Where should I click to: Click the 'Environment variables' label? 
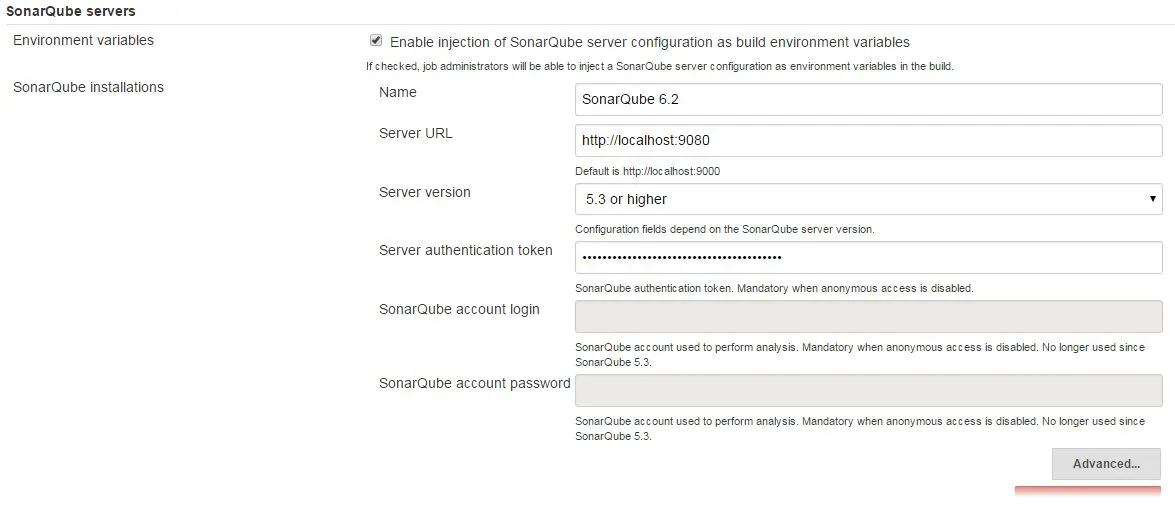(x=83, y=40)
